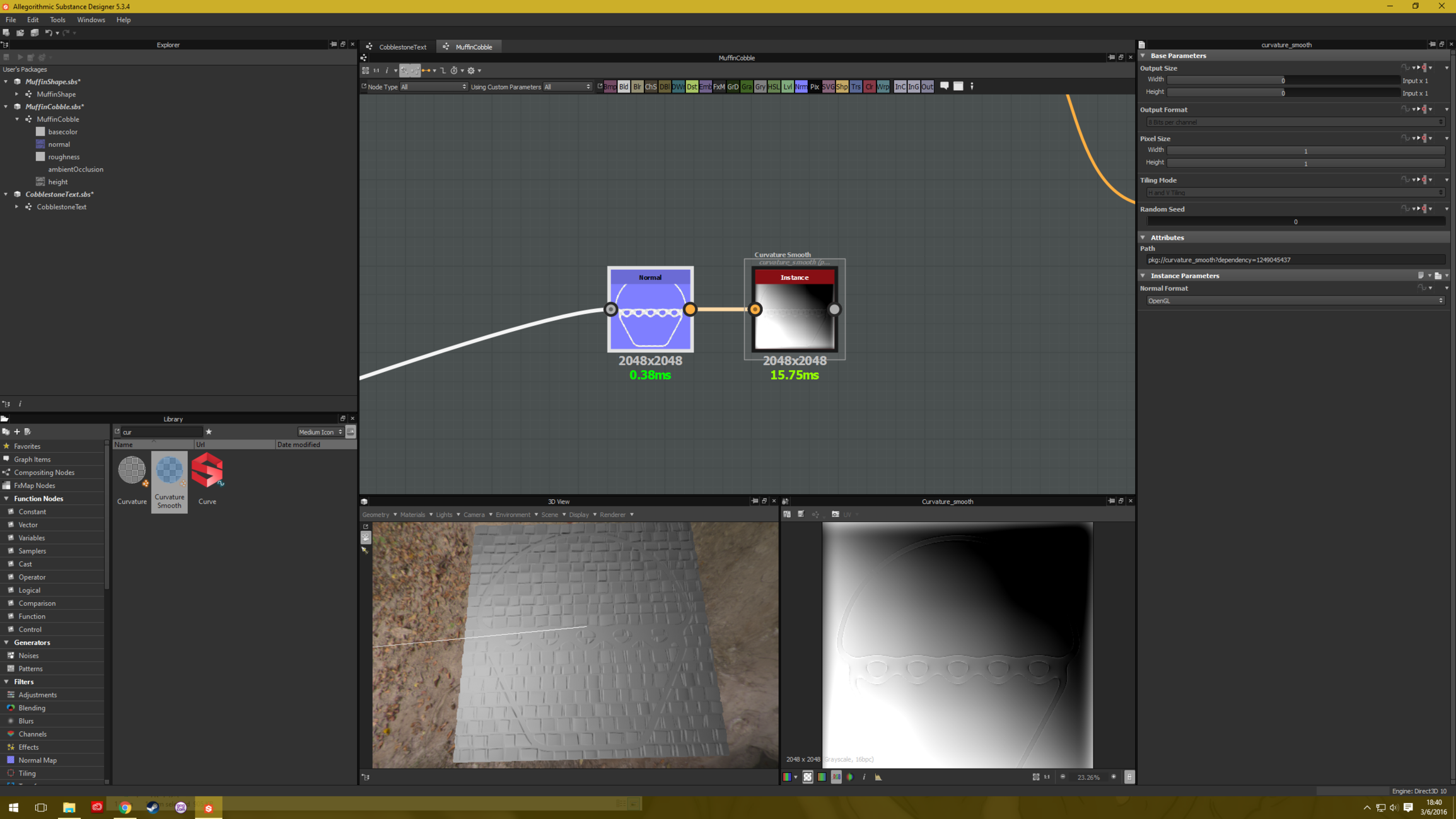Select the height output in Explorer

pos(57,182)
